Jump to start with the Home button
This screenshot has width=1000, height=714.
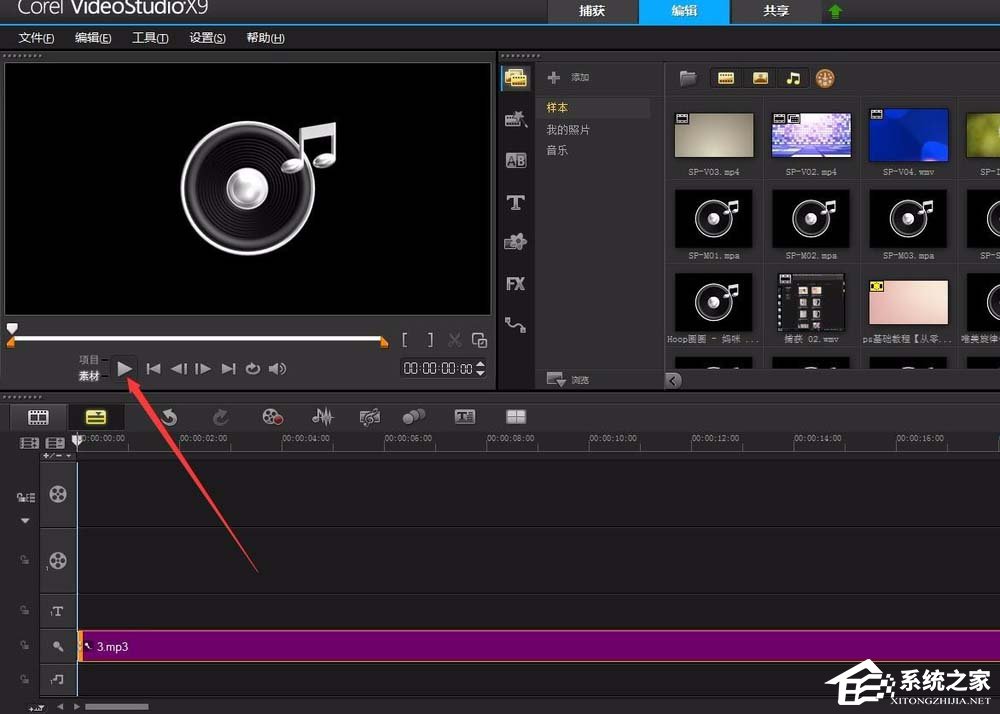tap(153, 368)
